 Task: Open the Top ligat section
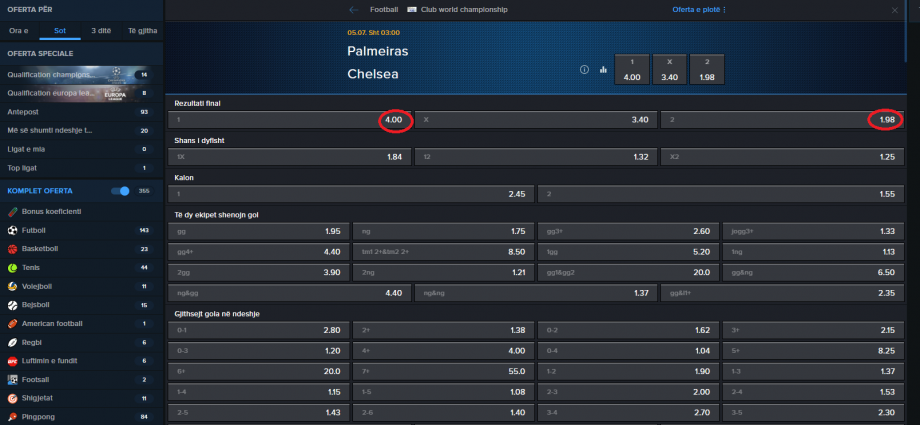tap(82, 168)
